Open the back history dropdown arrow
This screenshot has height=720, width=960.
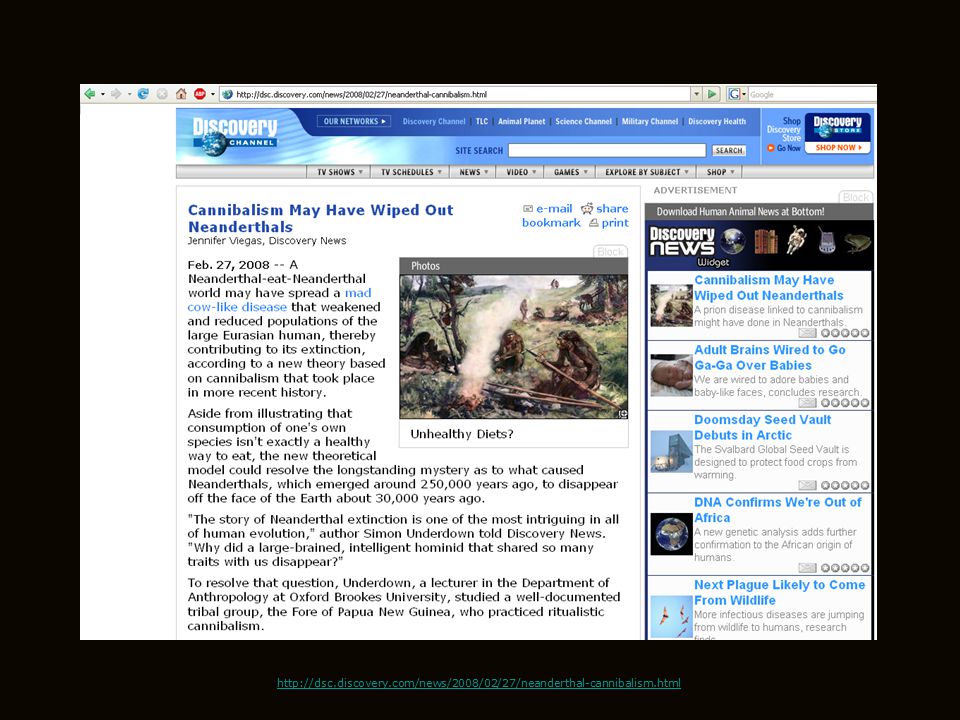point(103,94)
